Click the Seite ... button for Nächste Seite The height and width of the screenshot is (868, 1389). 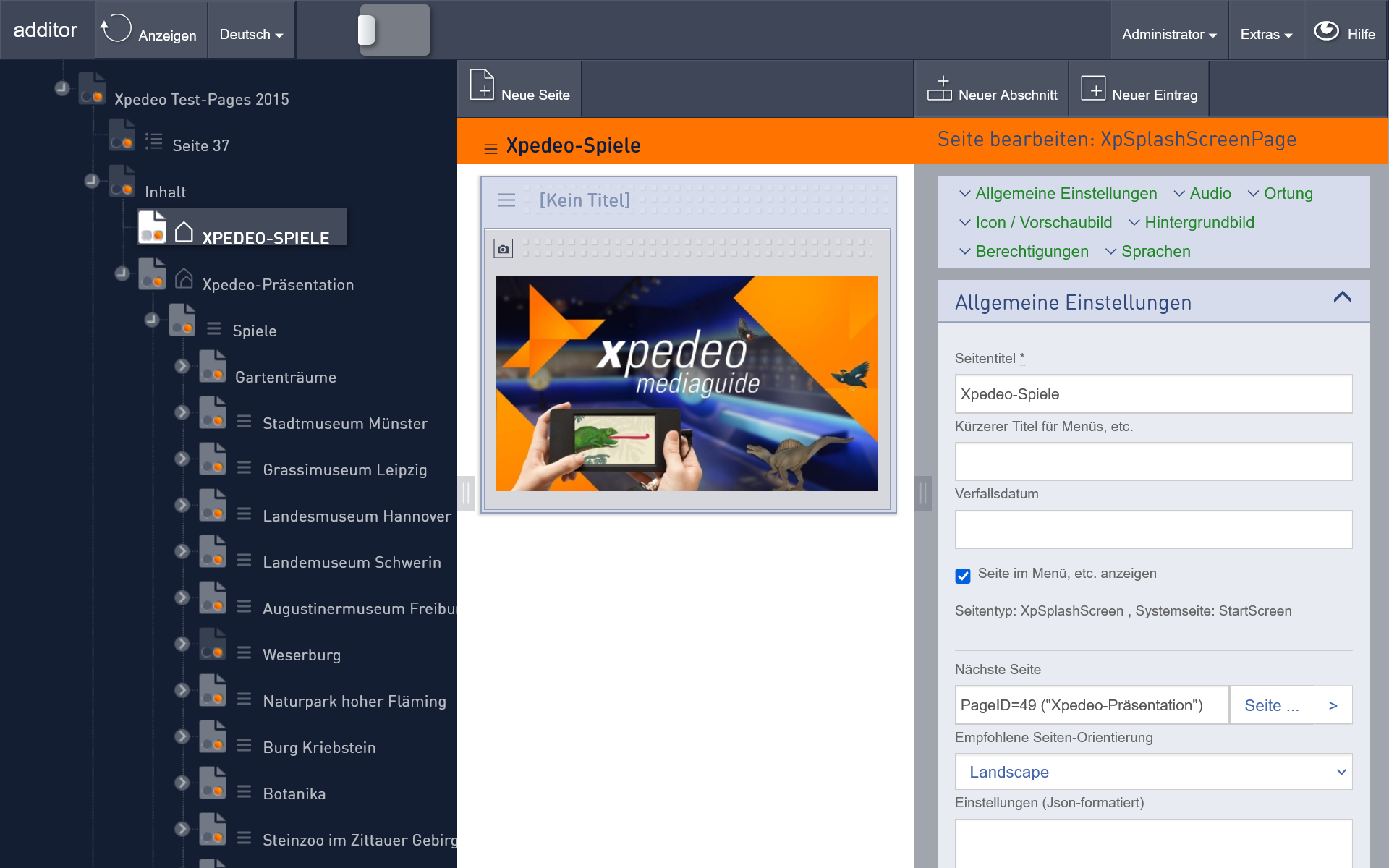tap(1272, 705)
